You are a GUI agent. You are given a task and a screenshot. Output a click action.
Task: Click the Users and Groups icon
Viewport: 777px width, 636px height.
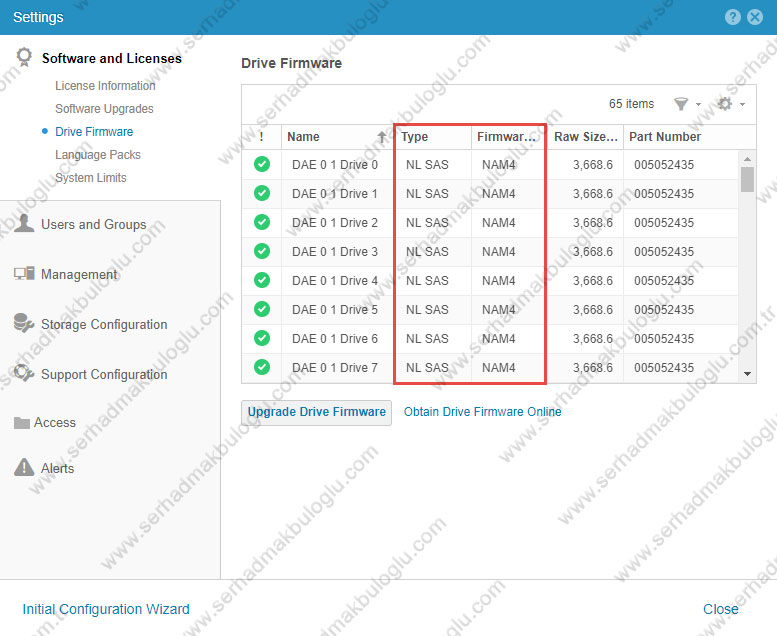tap(24, 224)
